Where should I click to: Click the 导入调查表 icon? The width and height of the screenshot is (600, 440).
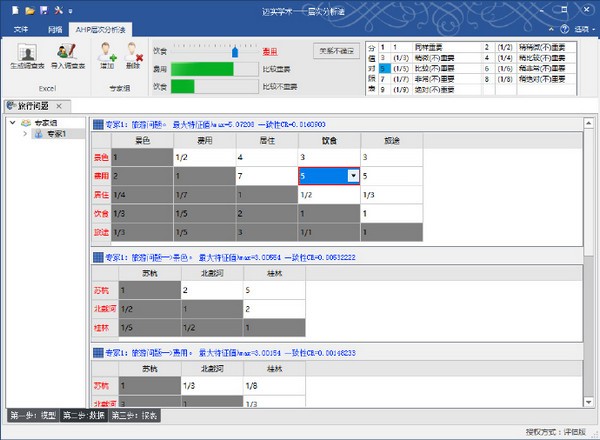point(68,52)
